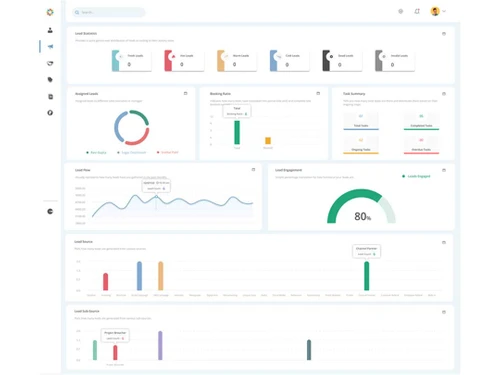Toggle the Leads Engaged legend item
The width and height of the screenshot is (500, 375).
[416, 176]
